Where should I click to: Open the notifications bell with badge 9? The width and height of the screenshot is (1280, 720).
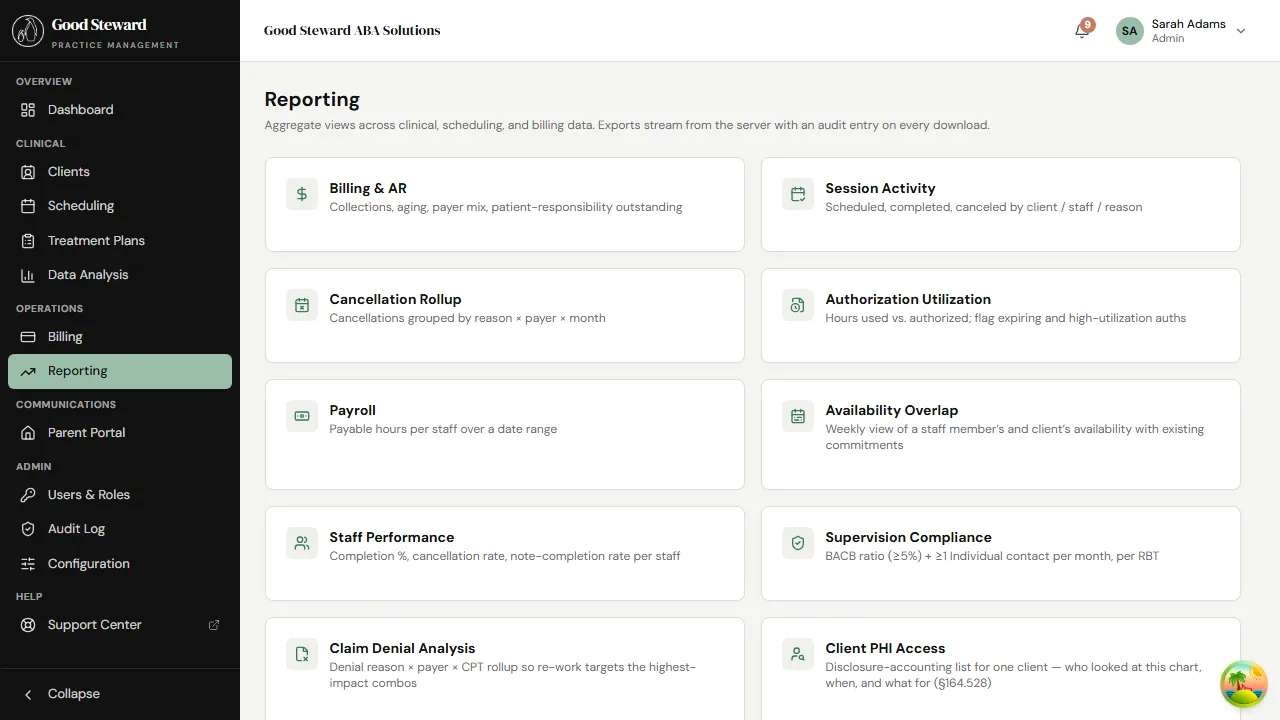point(1081,30)
